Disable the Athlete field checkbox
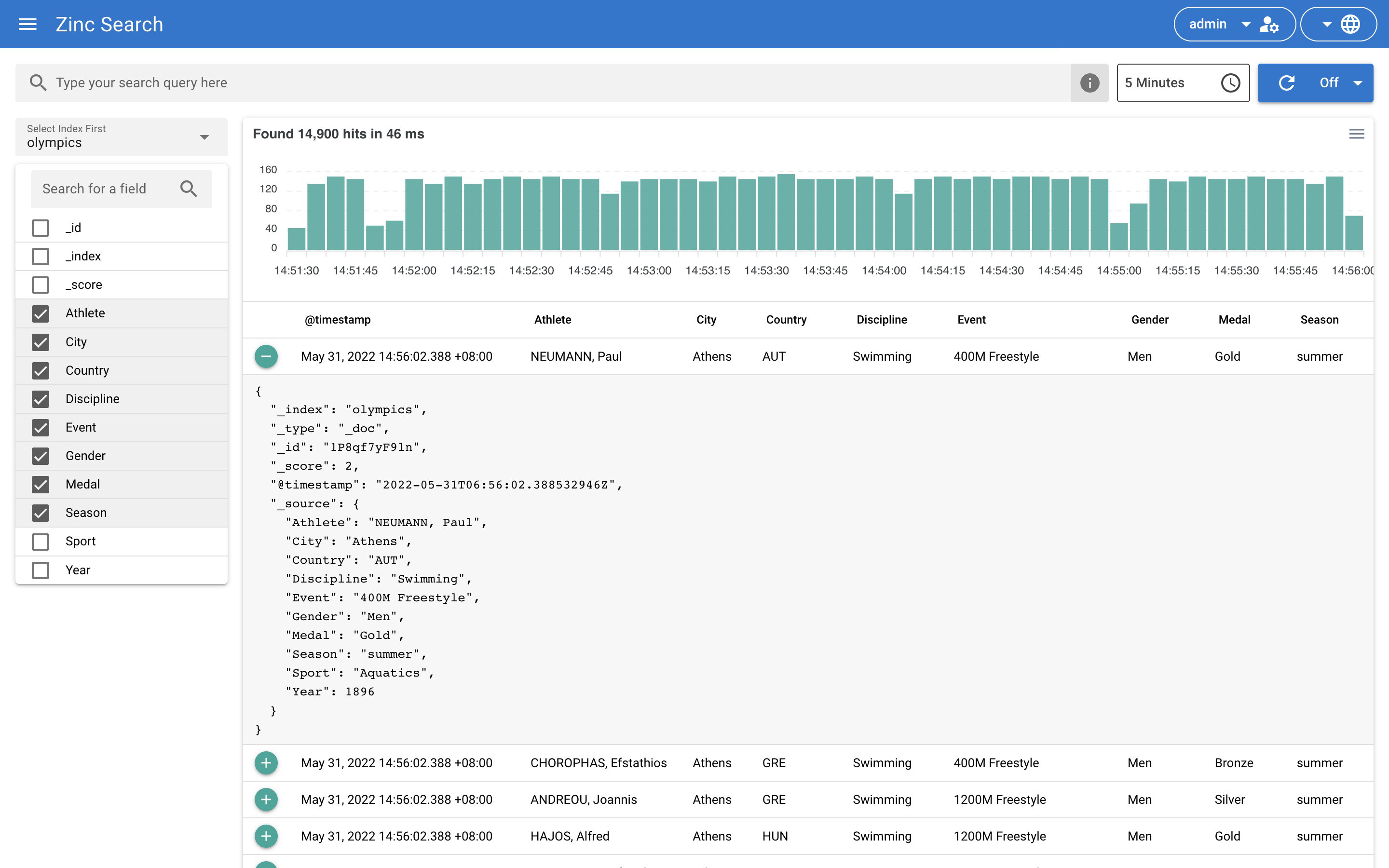This screenshot has height=868, width=1389. pyautogui.click(x=40, y=313)
